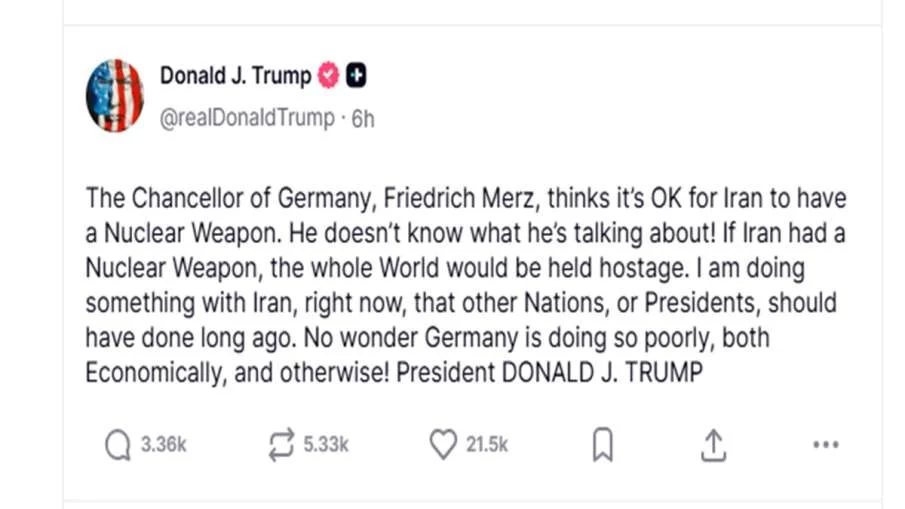Click the 5.33k reposts count
Image resolution: width=905 pixels, height=509 pixels.
[x=326, y=445]
